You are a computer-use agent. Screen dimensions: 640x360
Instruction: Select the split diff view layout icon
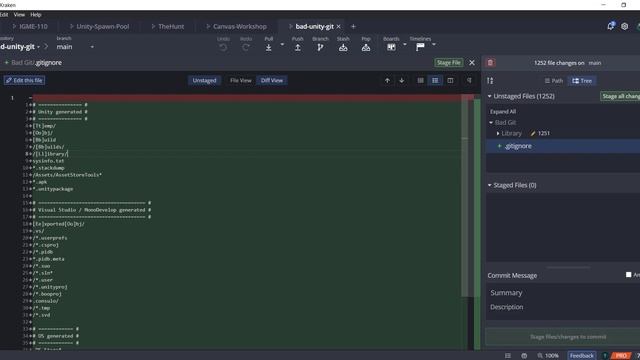pos(450,80)
